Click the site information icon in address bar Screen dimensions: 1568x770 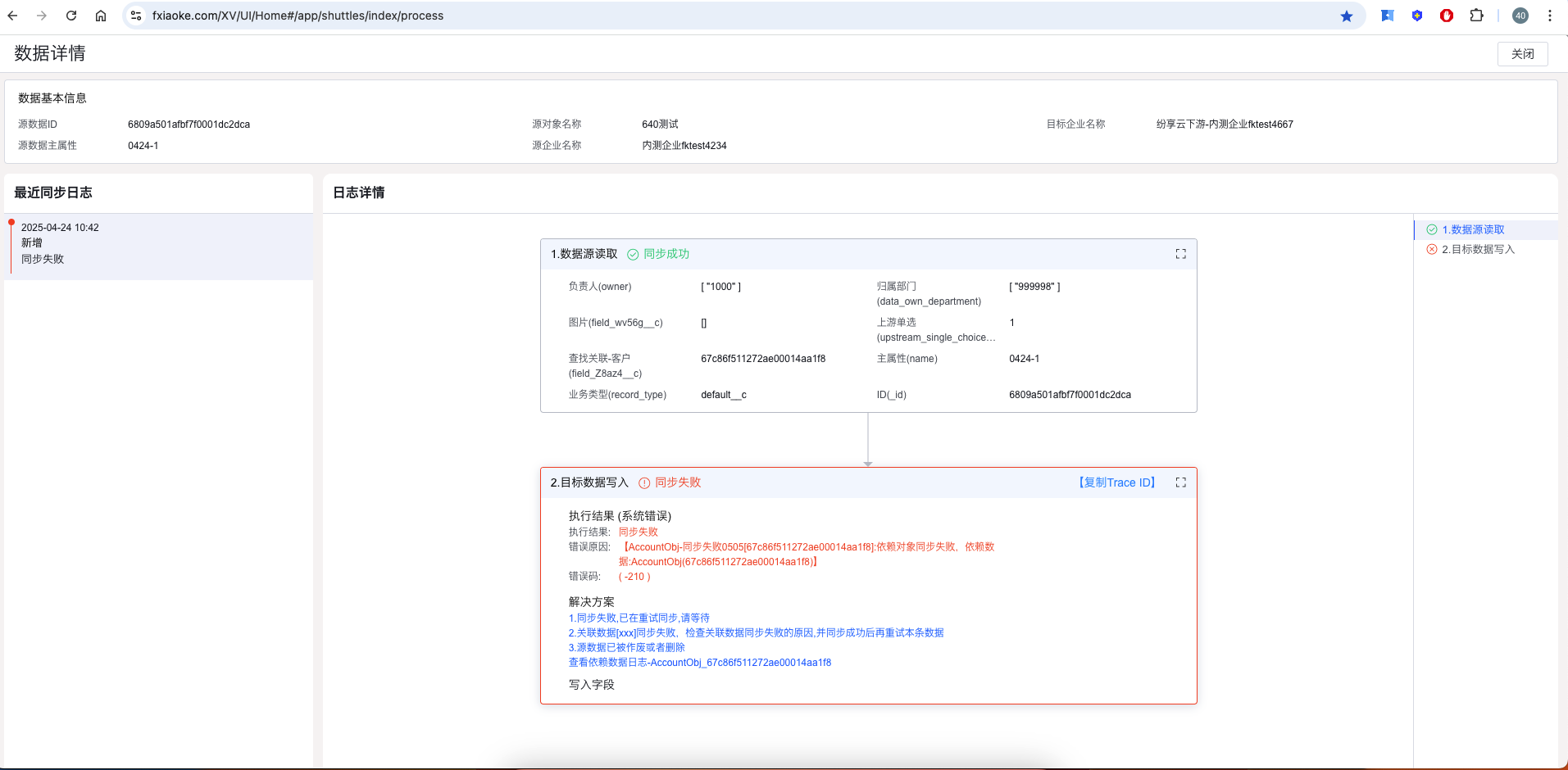tap(136, 16)
